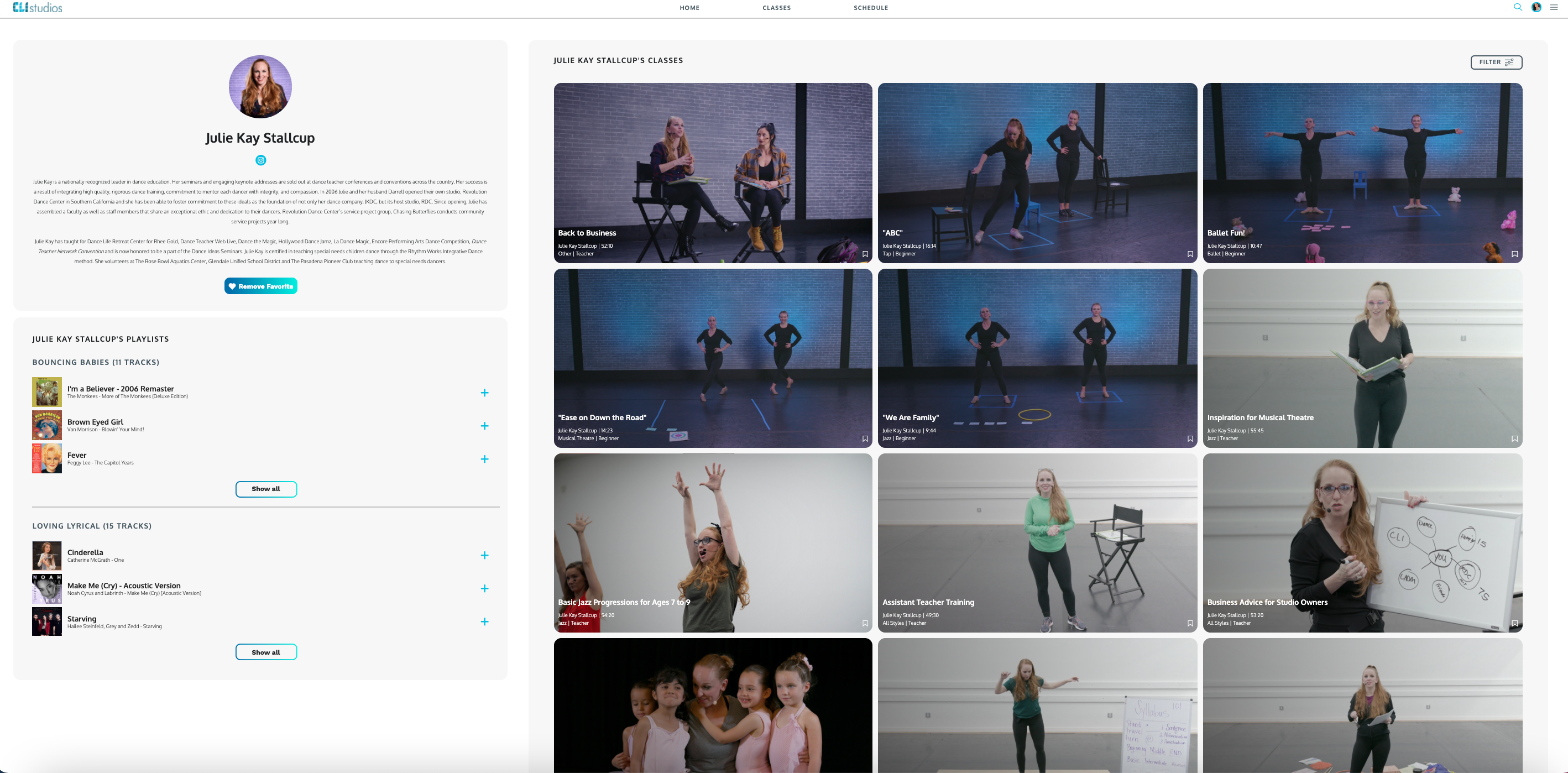Click the Brown Eyed Girl album art
Viewport: 1568px width, 773px height.
tap(47, 425)
